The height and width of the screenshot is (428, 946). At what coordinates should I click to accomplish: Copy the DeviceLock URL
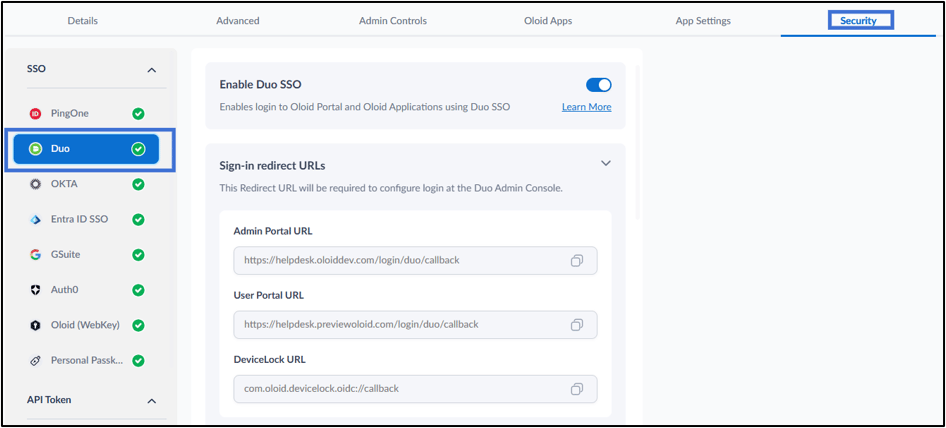click(x=577, y=389)
